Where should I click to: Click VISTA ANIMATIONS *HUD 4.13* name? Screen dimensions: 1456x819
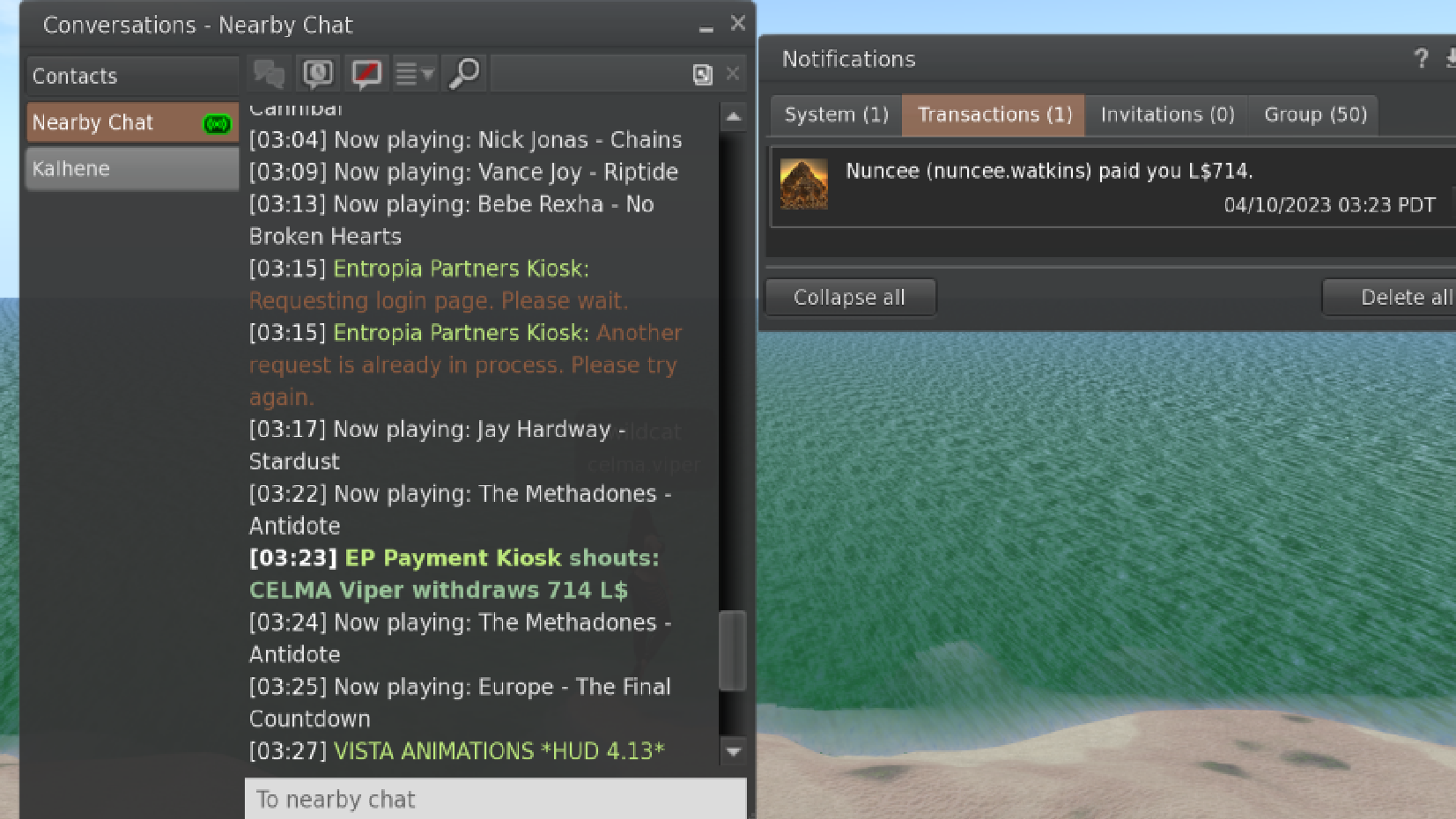[x=499, y=751]
